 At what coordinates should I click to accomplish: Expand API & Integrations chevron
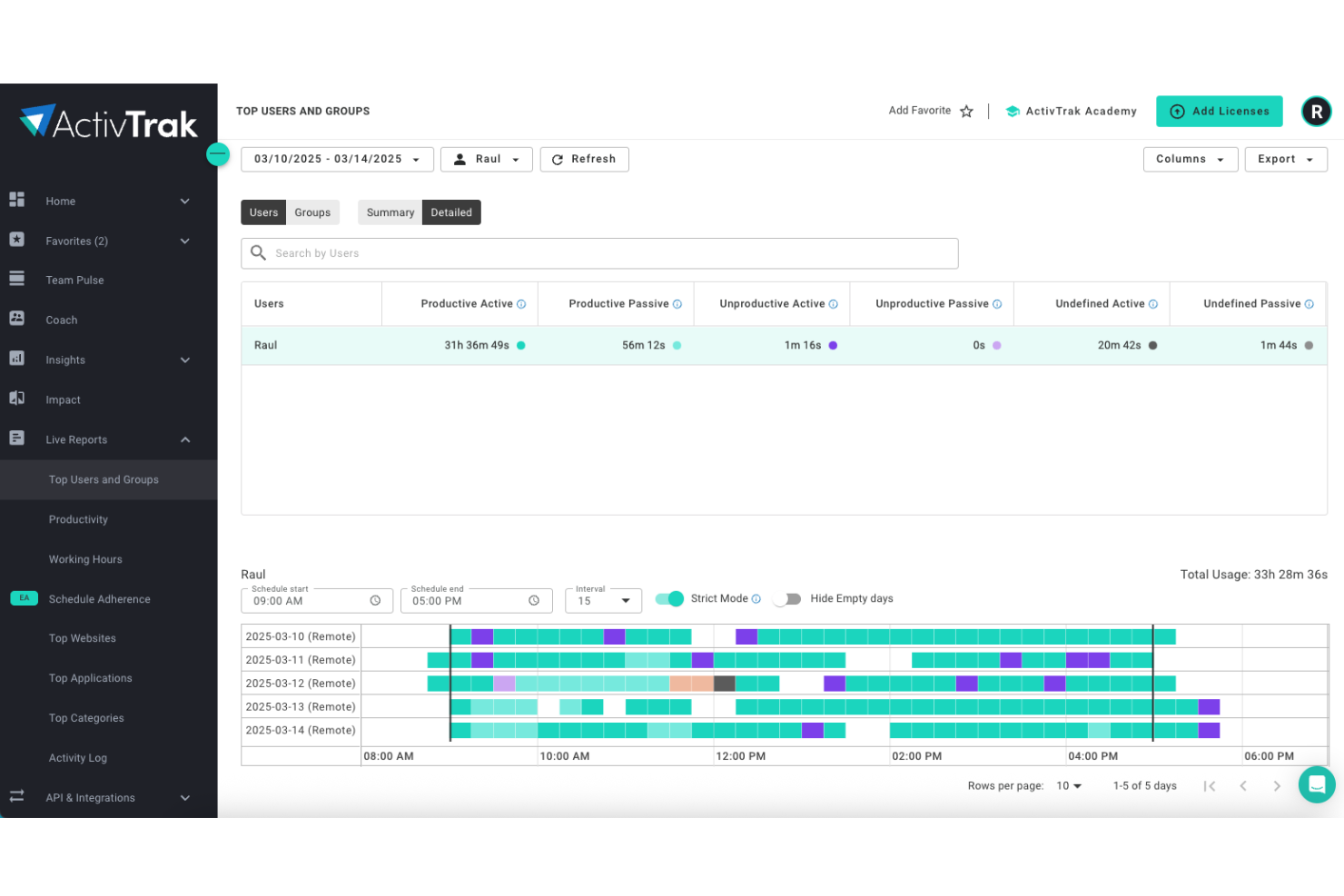pyautogui.click(x=185, y=797)
